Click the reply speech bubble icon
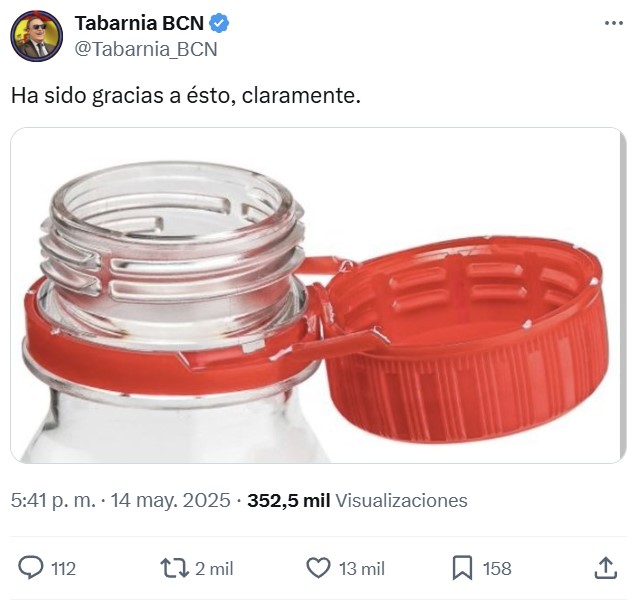The image size is (636, 610). [x=30, y=567]
